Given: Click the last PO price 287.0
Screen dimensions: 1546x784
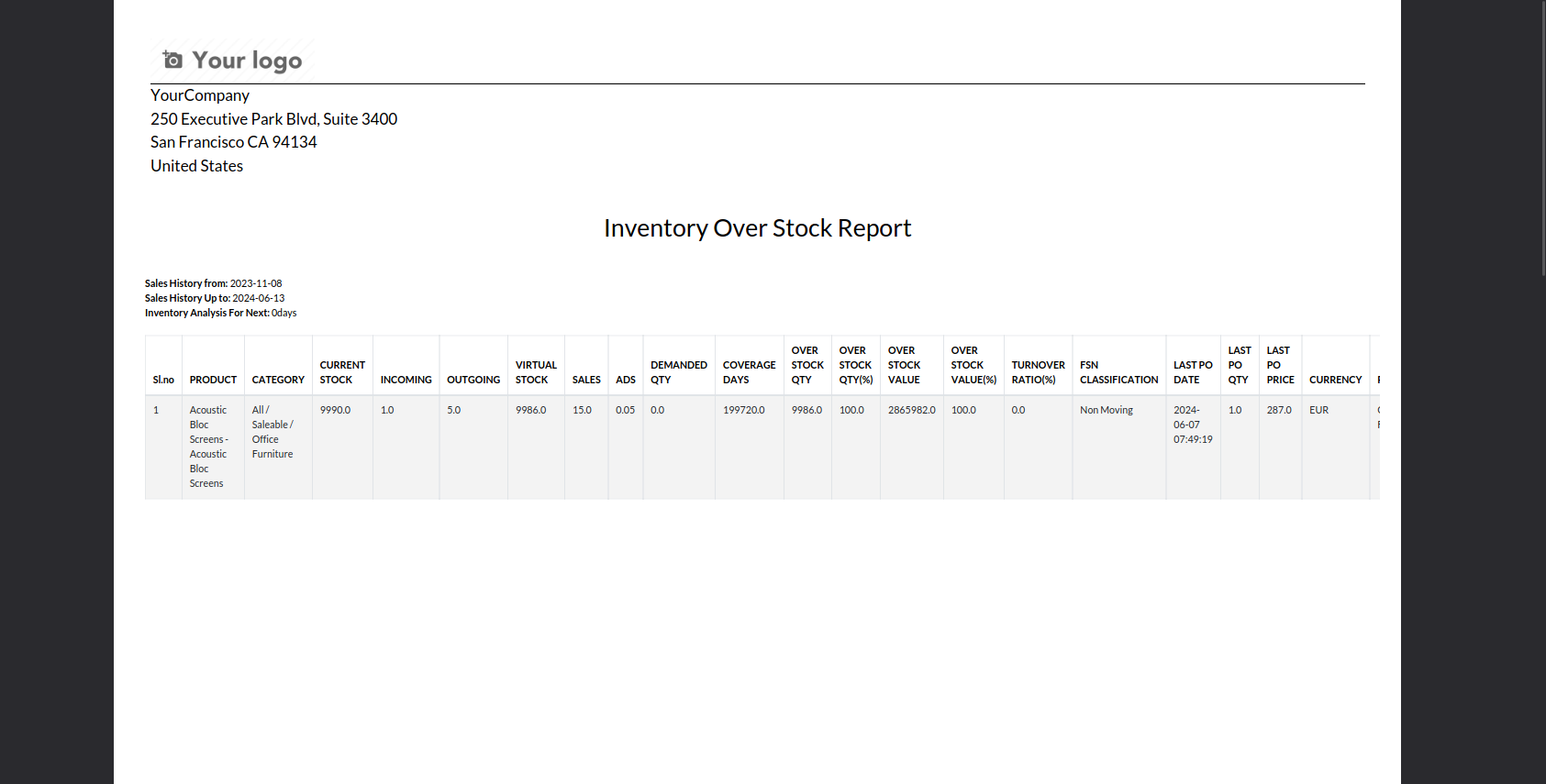Looking at the screenshot, I should coord(1279,410).
